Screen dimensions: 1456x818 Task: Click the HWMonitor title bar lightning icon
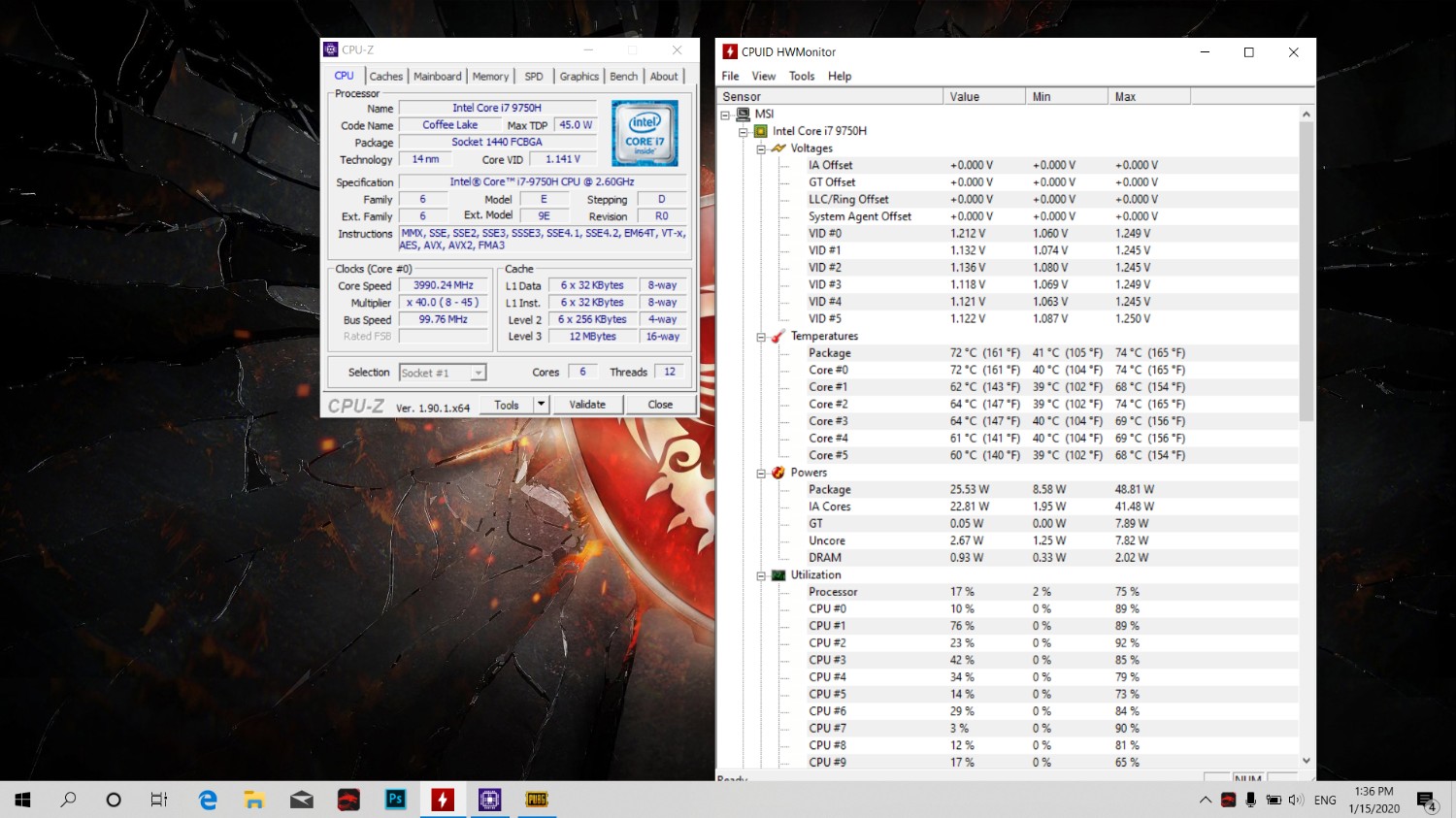730,51
